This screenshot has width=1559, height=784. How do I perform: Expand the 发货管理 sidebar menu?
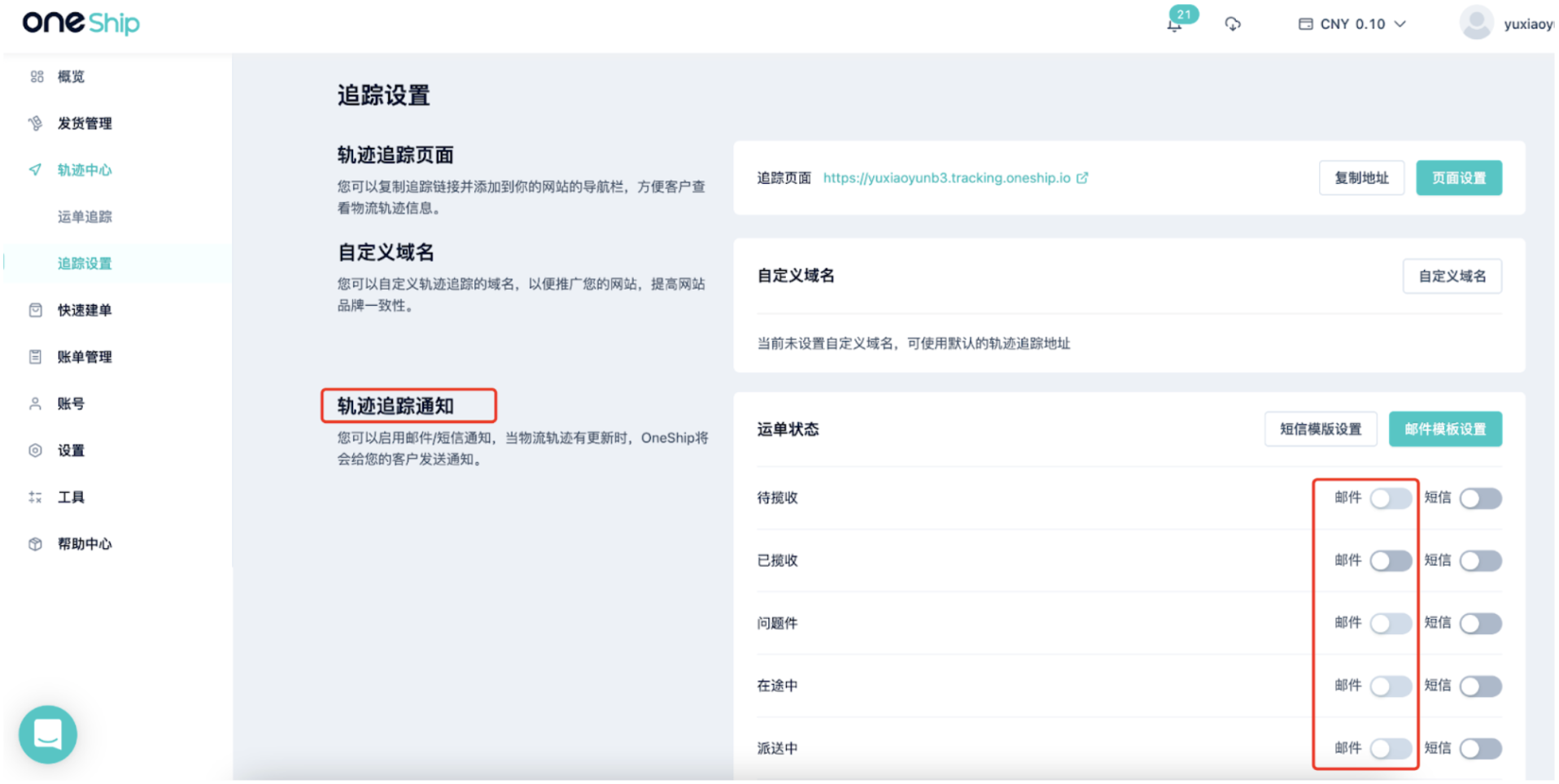click(x=84, y=124)
